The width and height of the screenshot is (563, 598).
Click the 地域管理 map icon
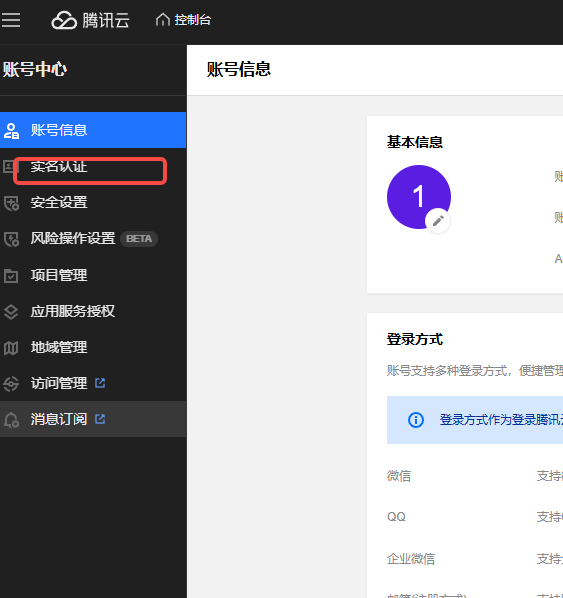click(11, 348)
